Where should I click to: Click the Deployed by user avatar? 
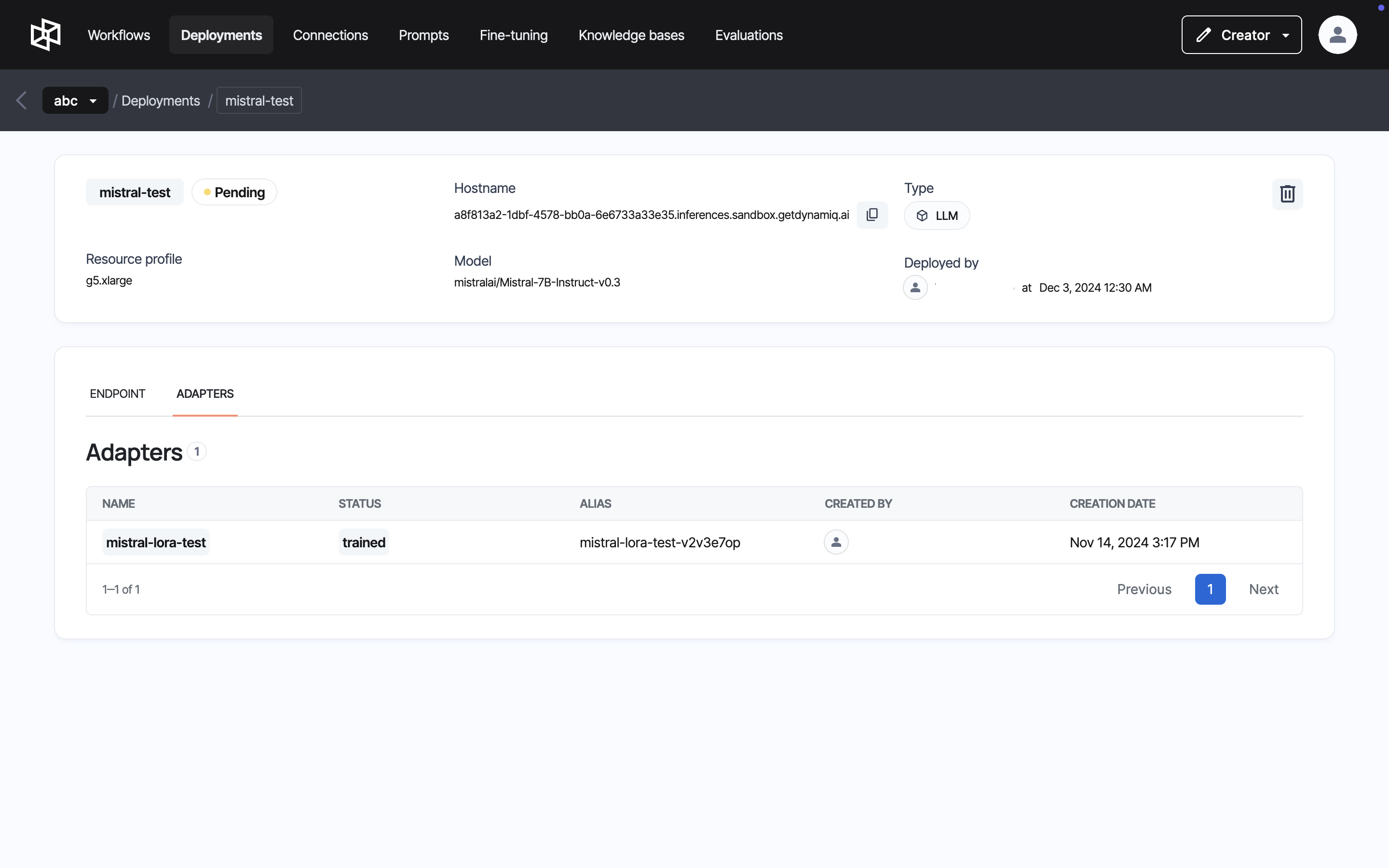point(915,287)
